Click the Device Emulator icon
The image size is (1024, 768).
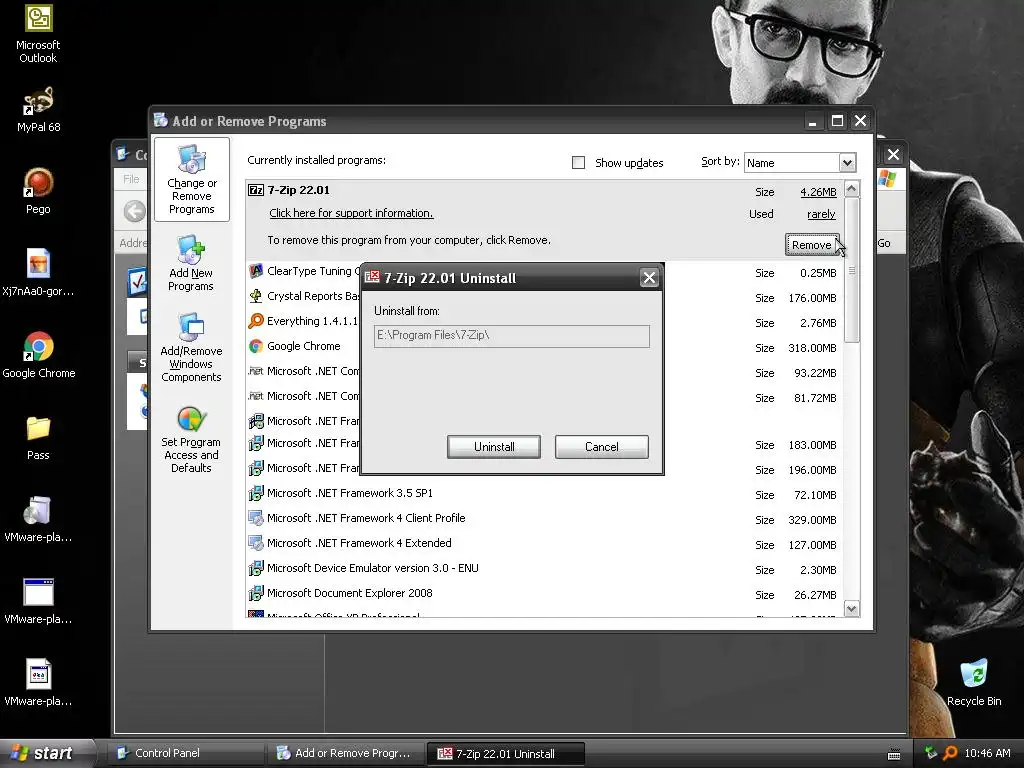(x=256, y=568)
